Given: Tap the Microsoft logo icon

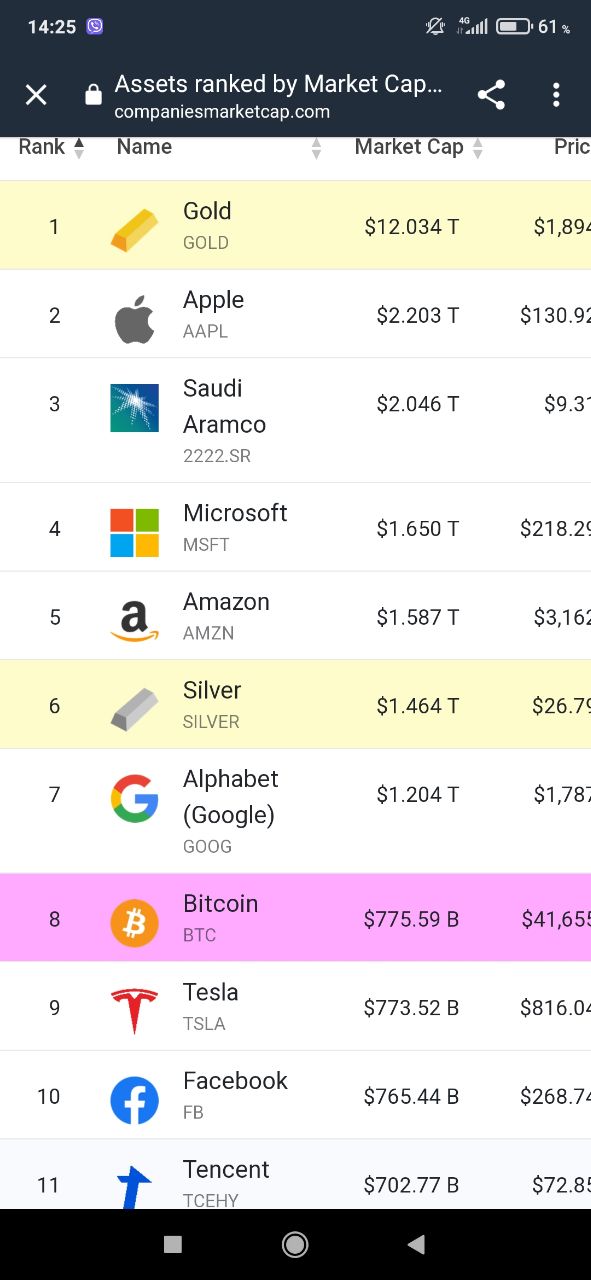Looking at the screenshot, I should click(x=134, y=532).
